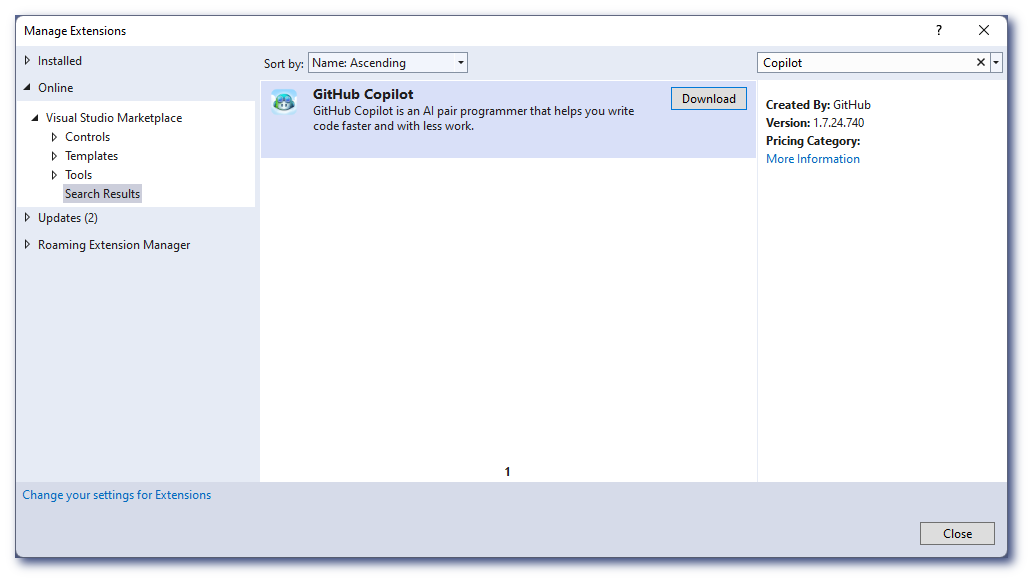Select the Installed category label
The image size is (1033, 583).
(x=60, y=61)
